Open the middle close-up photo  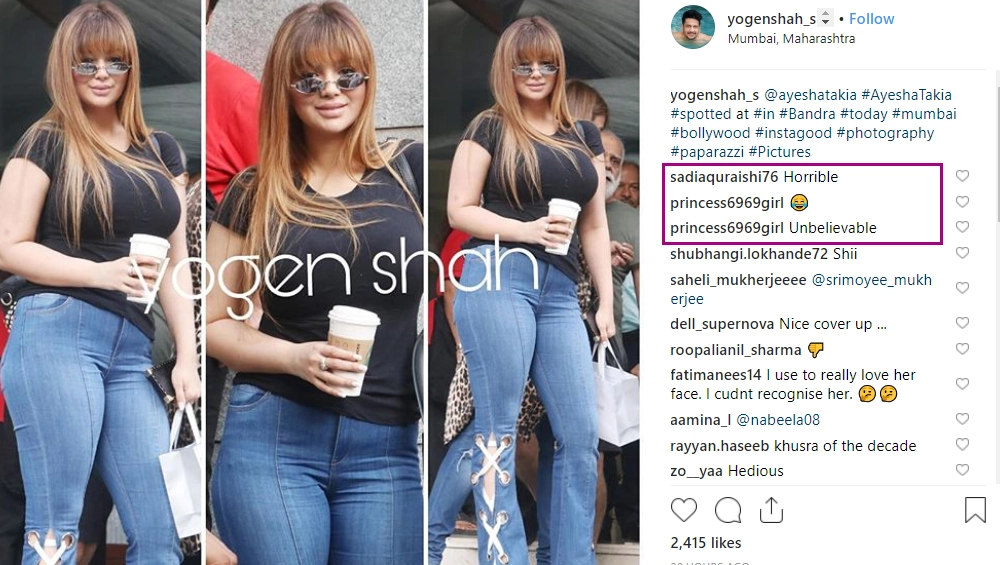pyautogui.click(x=315, y=282)
